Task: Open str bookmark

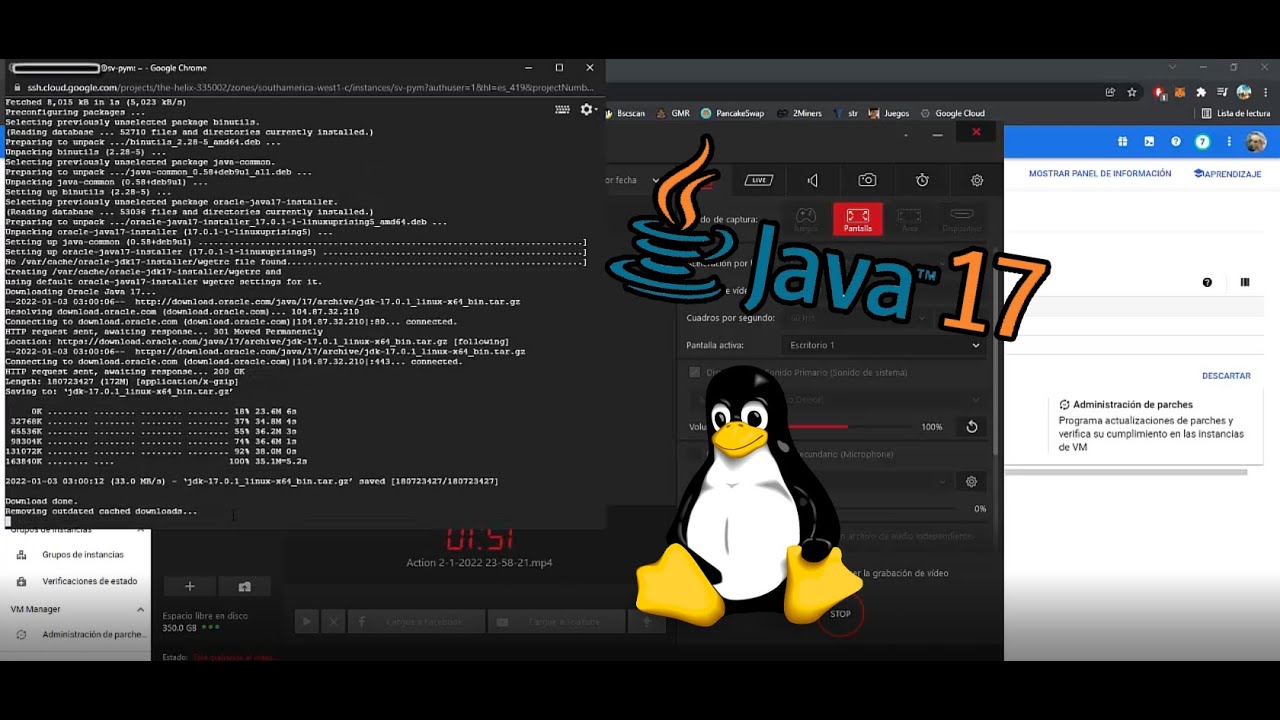Action: [845, 113]
